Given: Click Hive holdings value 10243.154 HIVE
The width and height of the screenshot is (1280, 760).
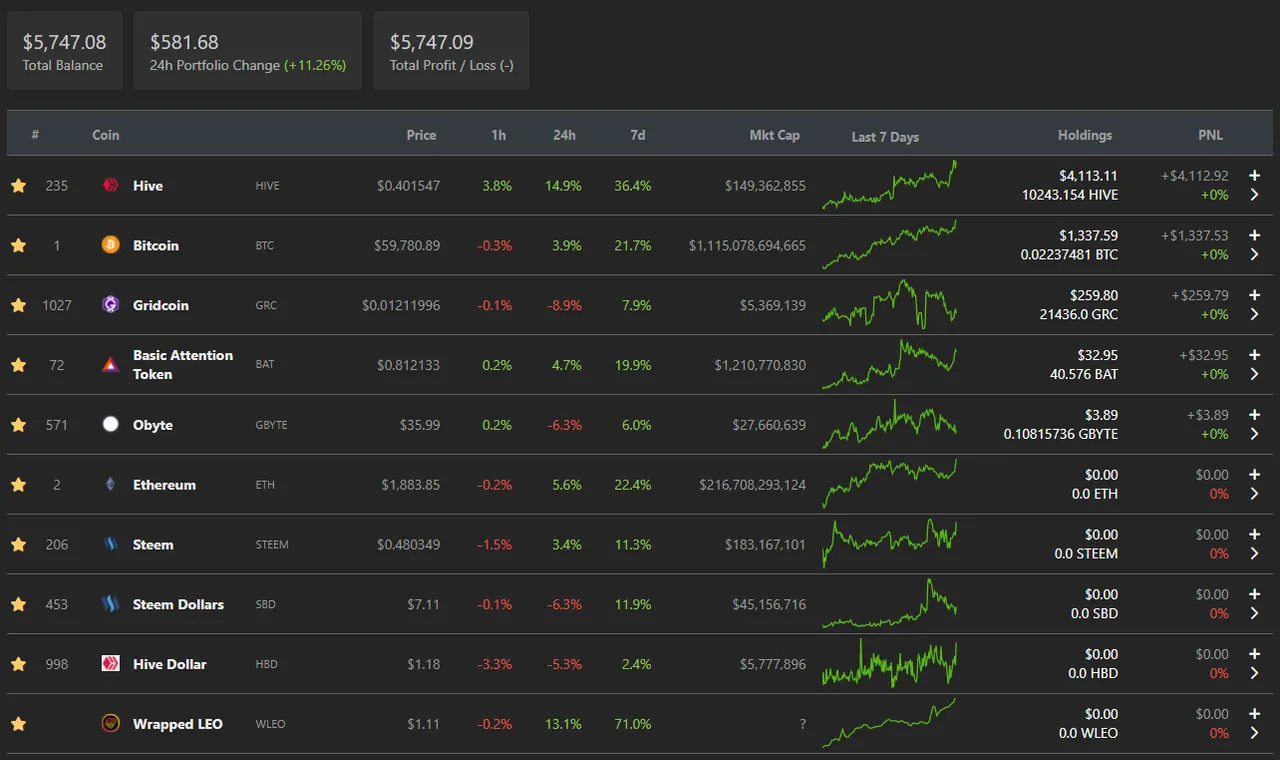Looking at the screenshot, I should coord(1070,195).
